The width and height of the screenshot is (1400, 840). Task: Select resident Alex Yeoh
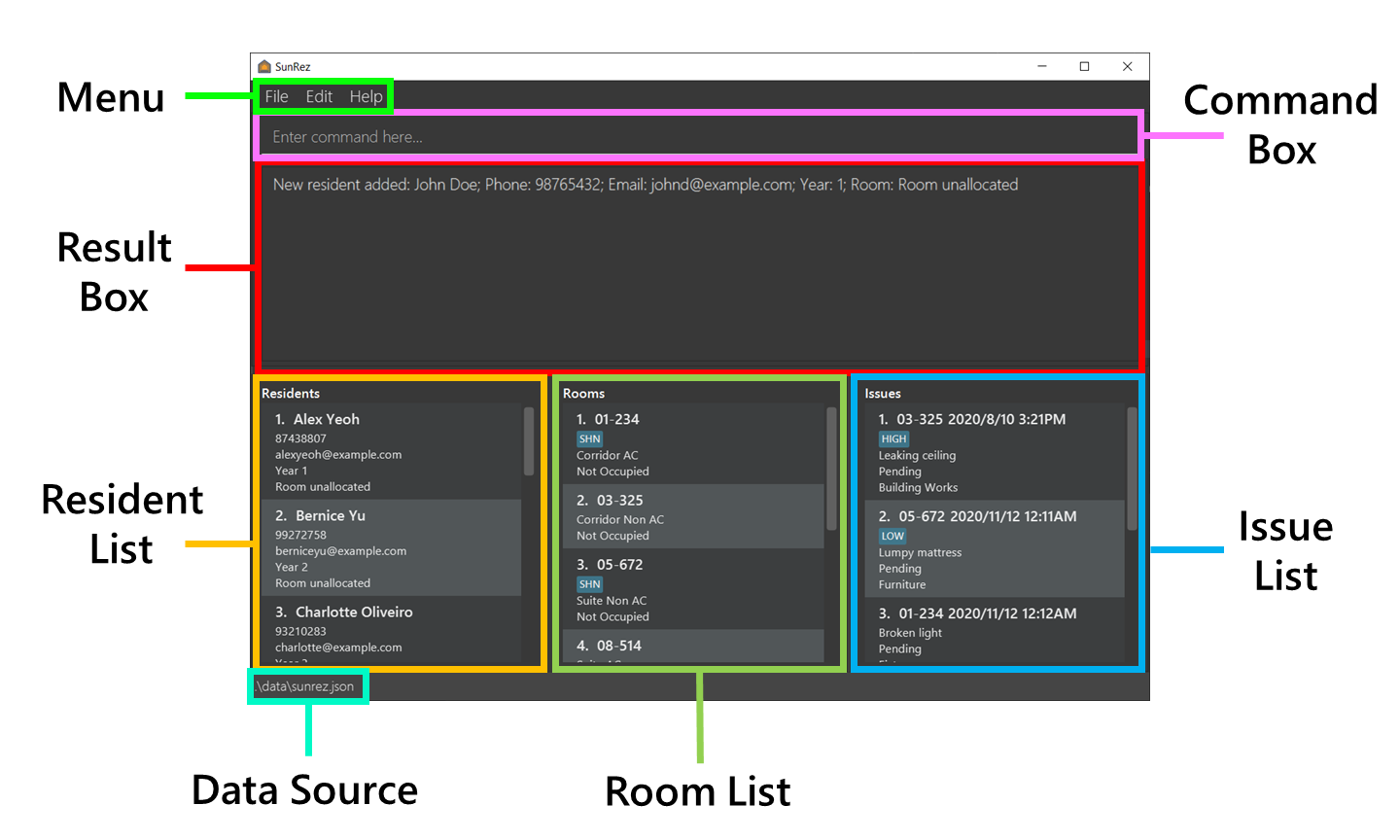coord(392,452)
